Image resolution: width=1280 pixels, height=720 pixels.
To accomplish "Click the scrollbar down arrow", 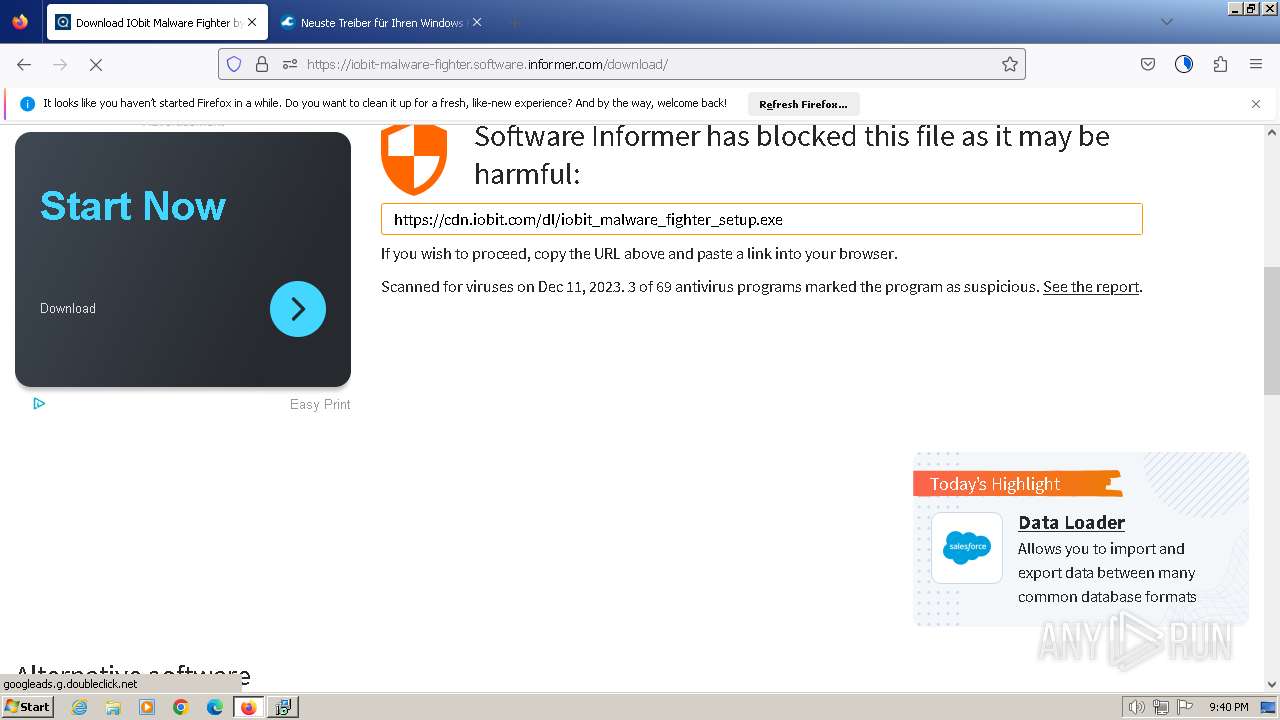I will (x=1272, y=684).
